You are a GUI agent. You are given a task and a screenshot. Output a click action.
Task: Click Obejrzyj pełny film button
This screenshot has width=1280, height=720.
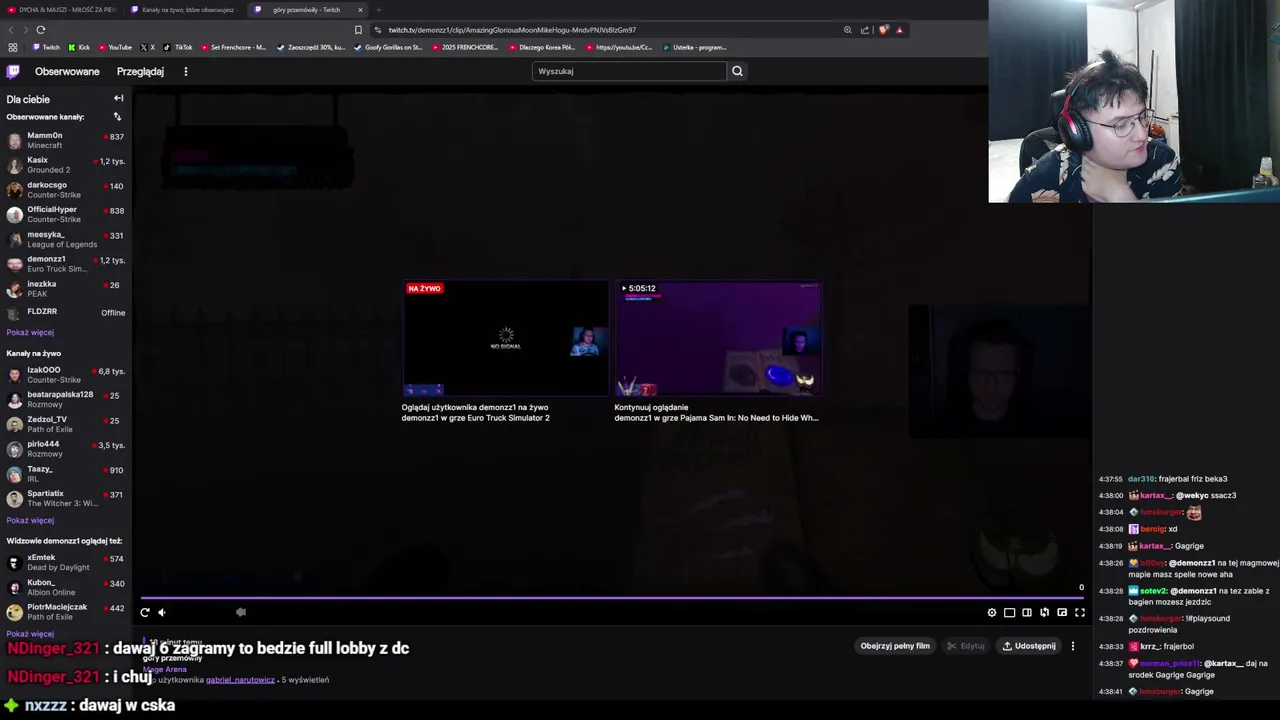pyautogui.click(x=895, y=646)
